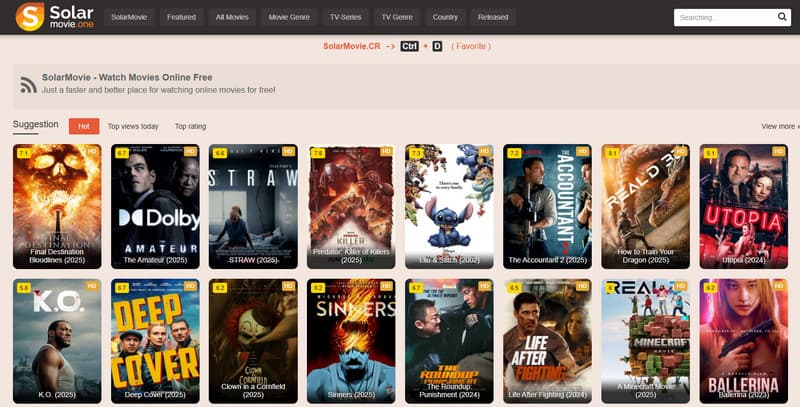Click the Ctrl key badge
The width and height of the screenshot is (800, 407).
pyautogui.click(x=409, y=46)
